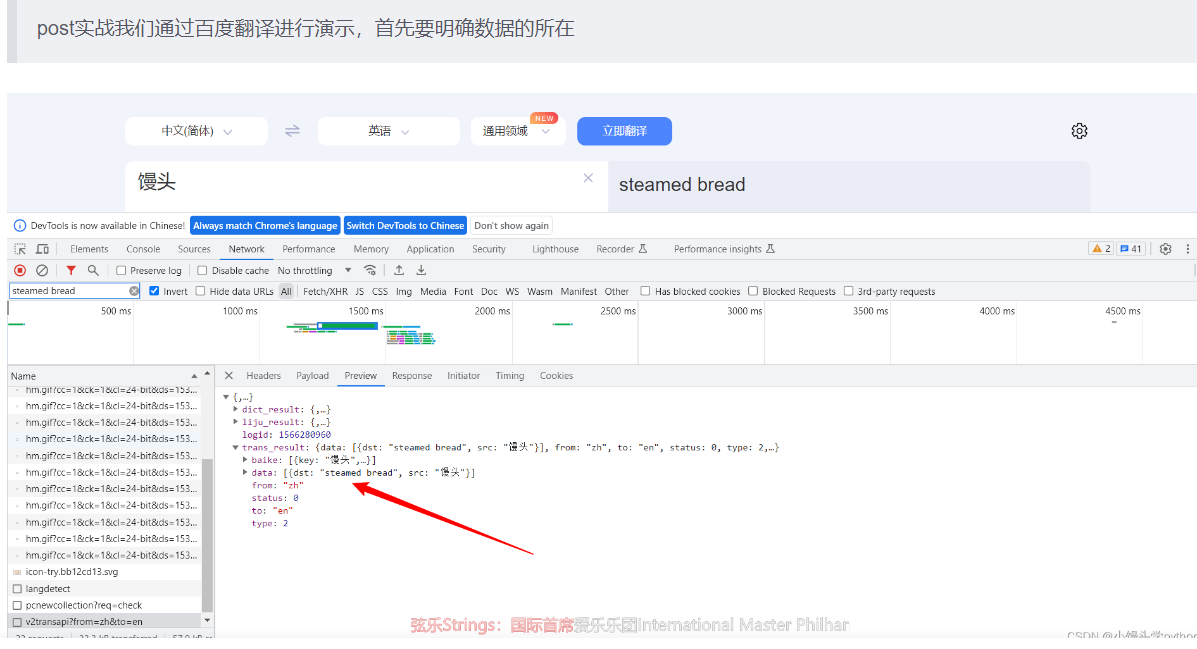Viewport: 1197px width, 649px height.
Task: Expand liju_result JSON node
Action: click(236, 422)
